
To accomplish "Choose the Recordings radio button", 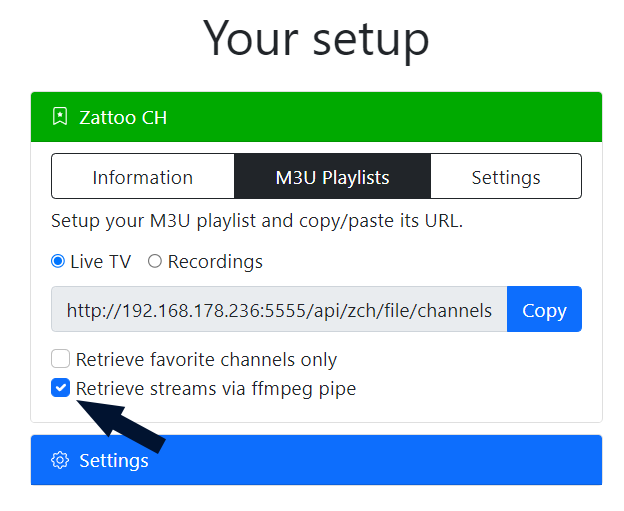I will [155, 261].
